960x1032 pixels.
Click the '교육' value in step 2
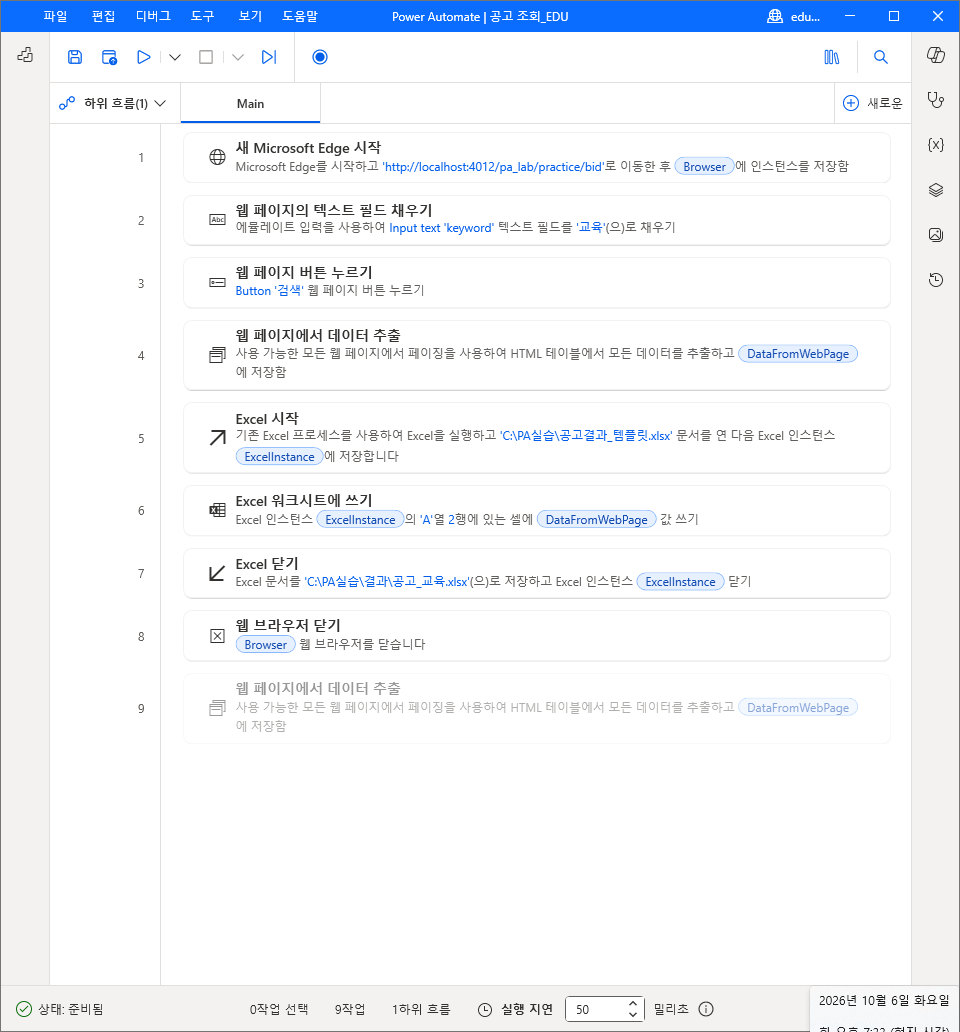tap(590, 228)
